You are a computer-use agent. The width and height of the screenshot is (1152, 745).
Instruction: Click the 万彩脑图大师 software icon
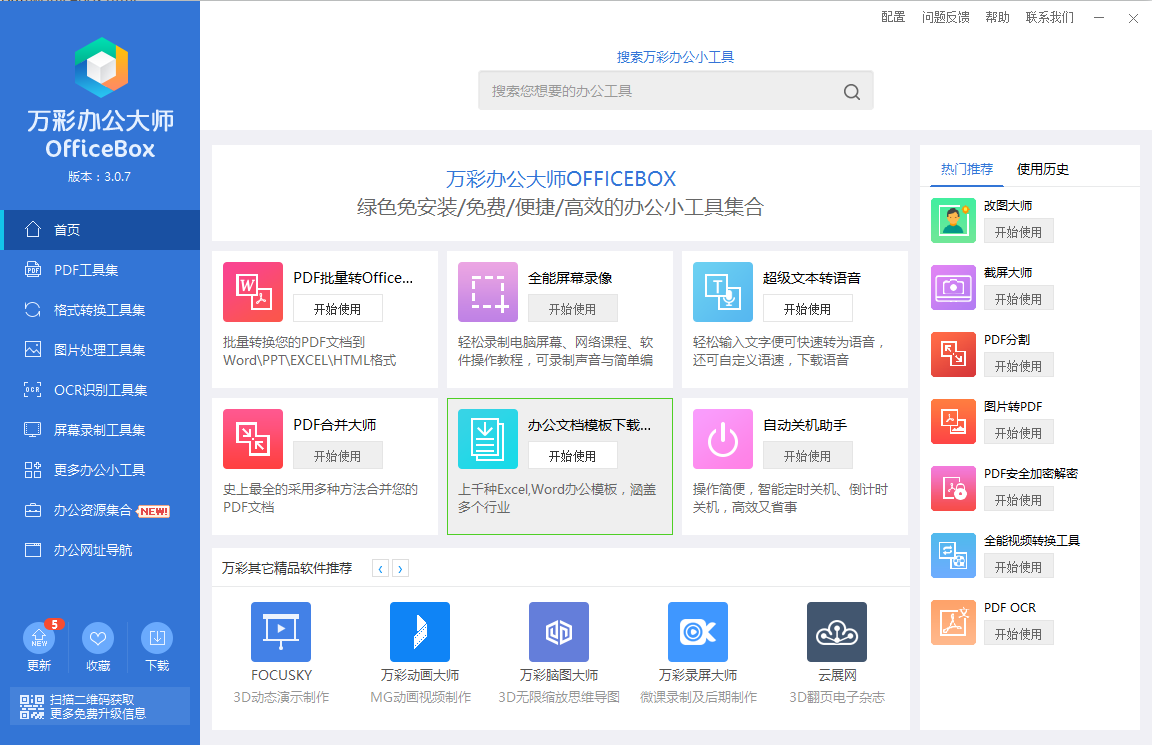point(558,632)
